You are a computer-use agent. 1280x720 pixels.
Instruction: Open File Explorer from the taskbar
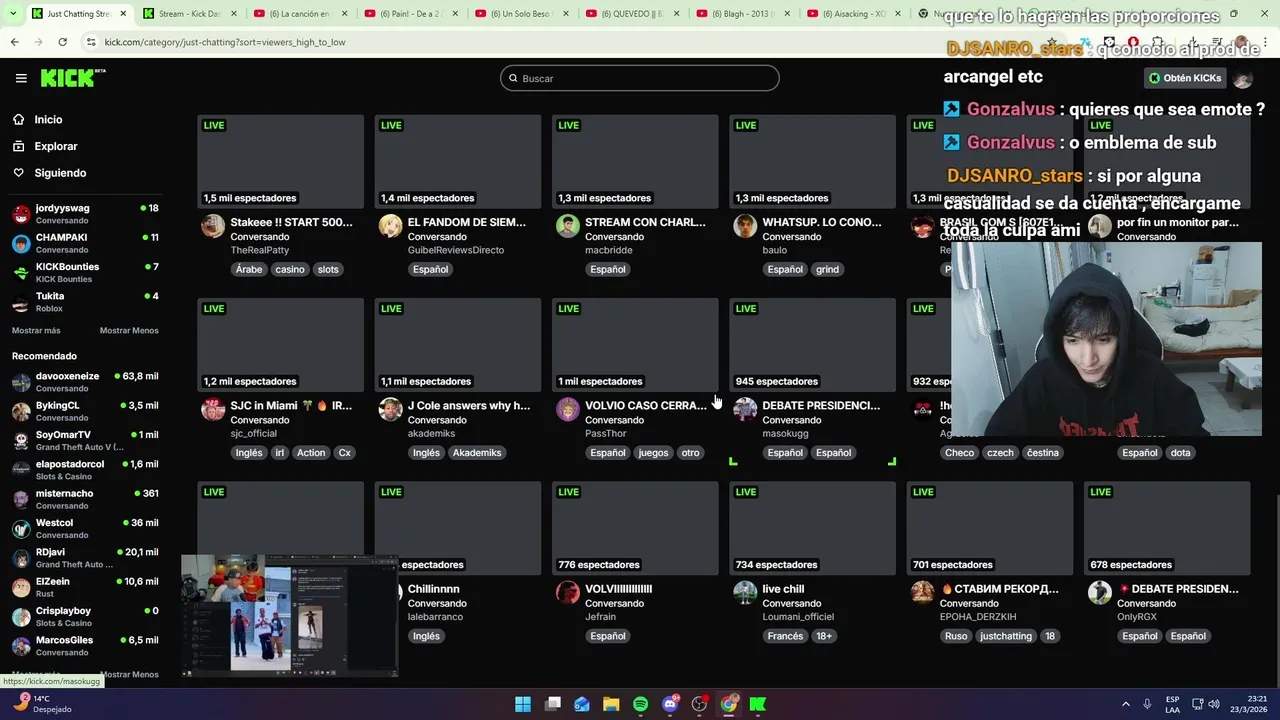[611, 704]
